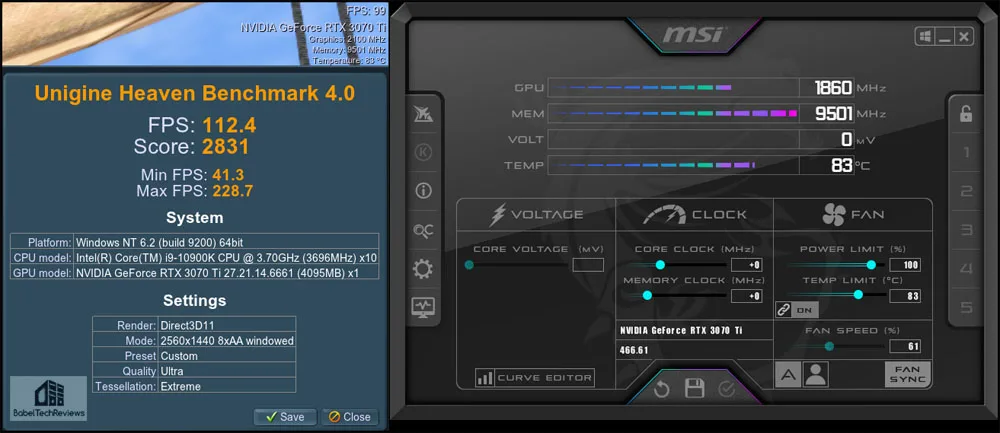Click the Voltage section lightning icon
The image size is (1000, 433).
click(497, 215)
